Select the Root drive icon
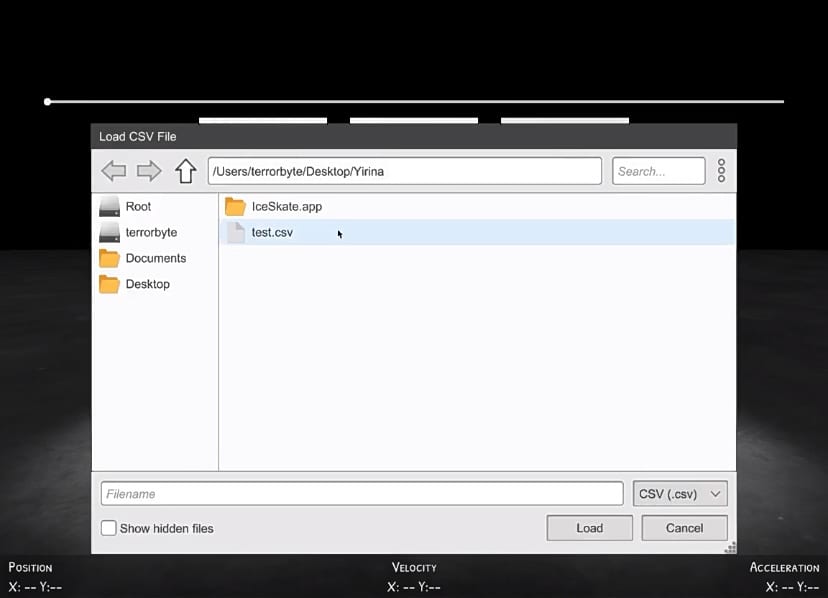The height and width of the screenshot is (598, 828). coord(109,207)
